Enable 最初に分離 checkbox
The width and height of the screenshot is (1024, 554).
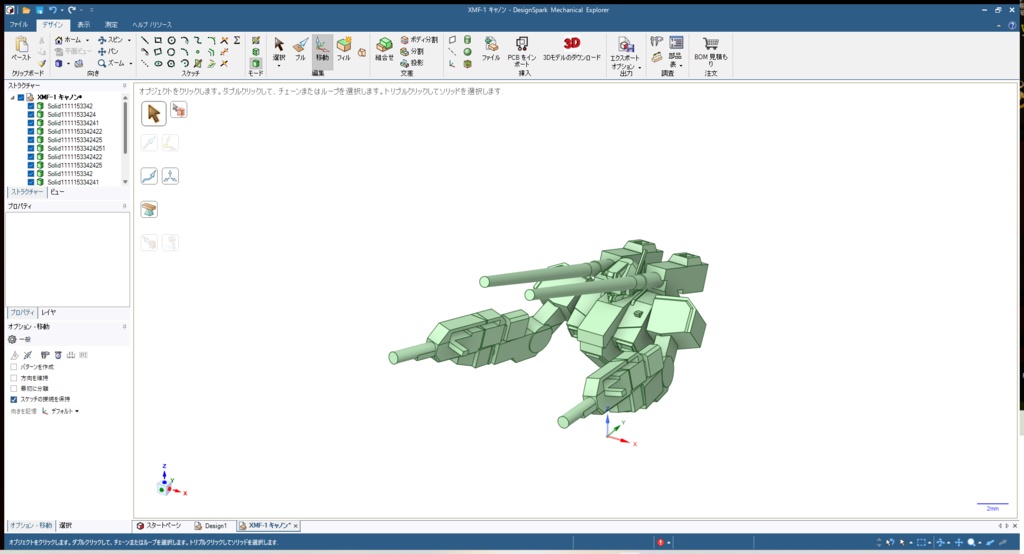14,388
